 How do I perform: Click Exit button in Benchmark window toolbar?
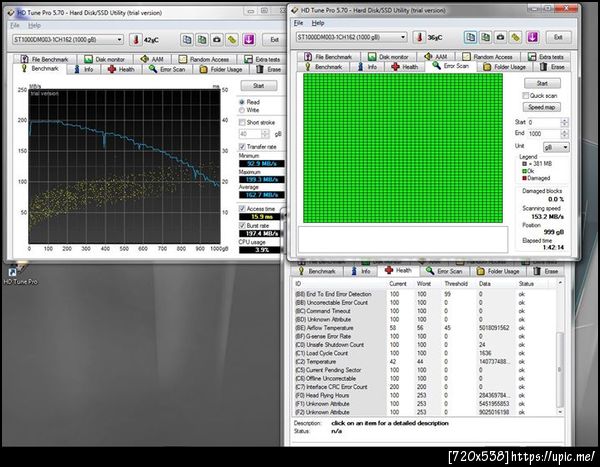pyautogui.click(x=274, y=39)
